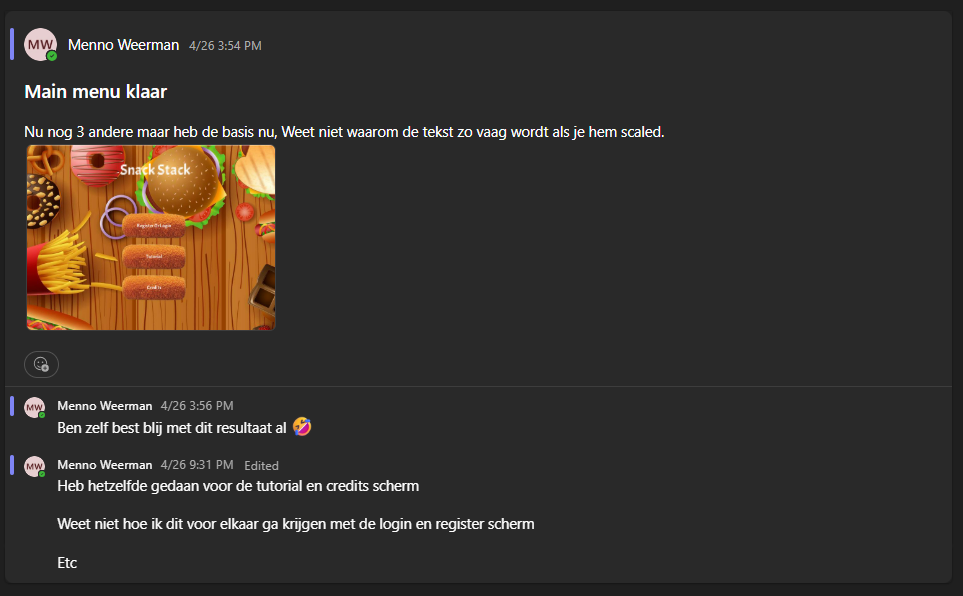The width and height of the screenshot is (963, 596).
Task: Click Menno Weerman's name on the main post
Action: point(123,45)
